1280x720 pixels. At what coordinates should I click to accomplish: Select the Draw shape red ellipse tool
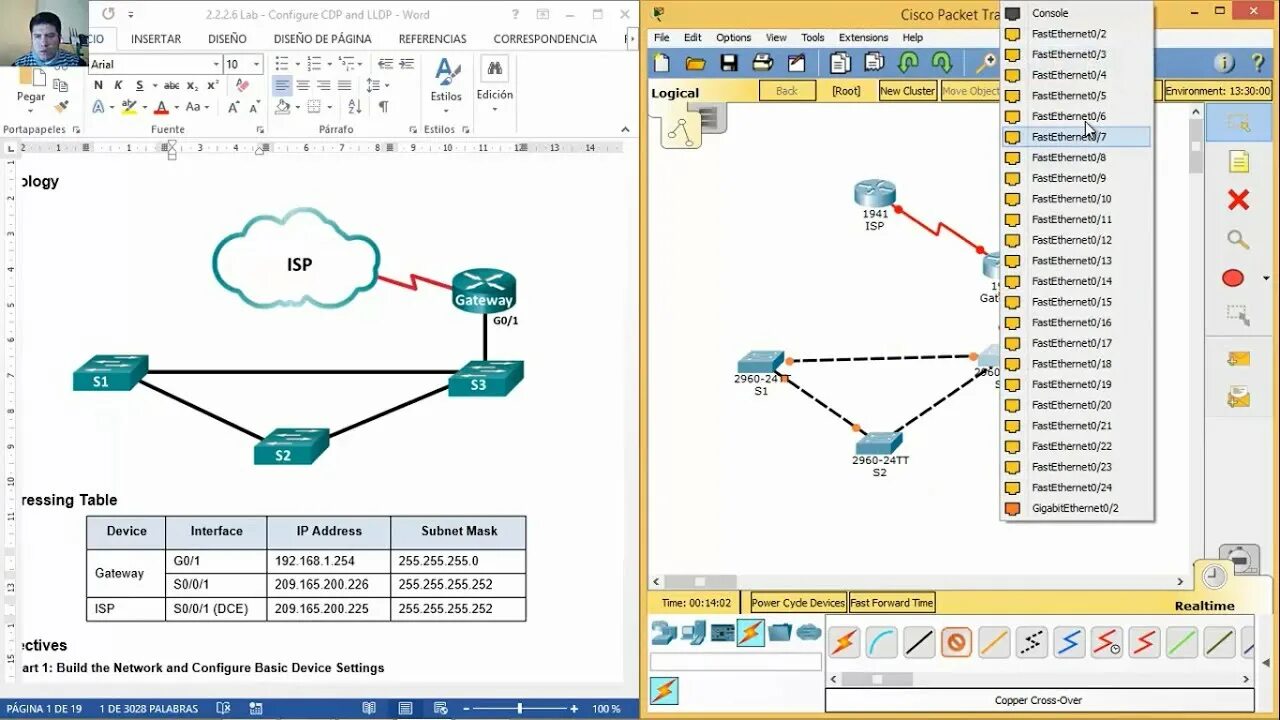pos(1233,278)
